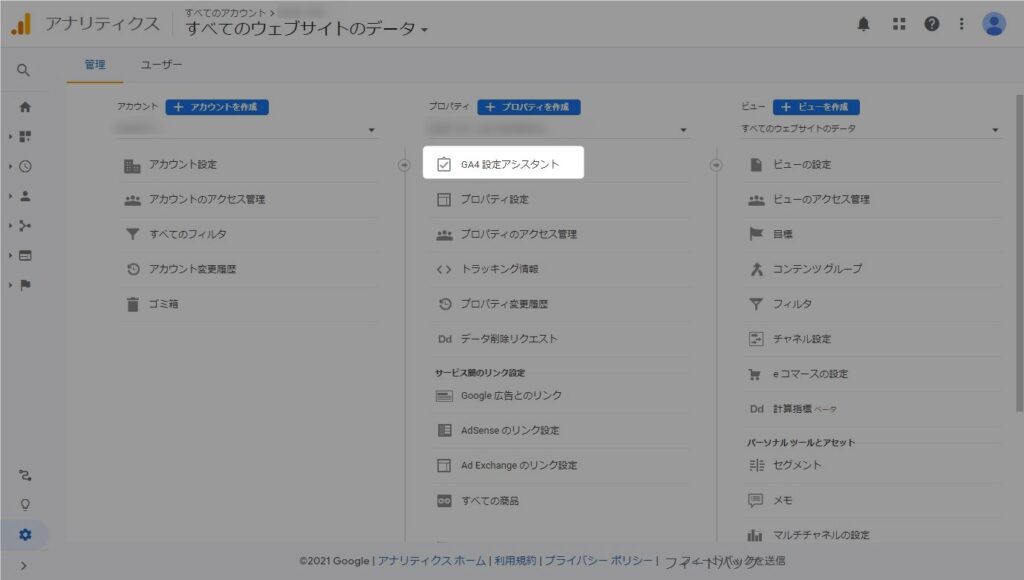
Task: Select the 管理 tab
Action: 95,64
